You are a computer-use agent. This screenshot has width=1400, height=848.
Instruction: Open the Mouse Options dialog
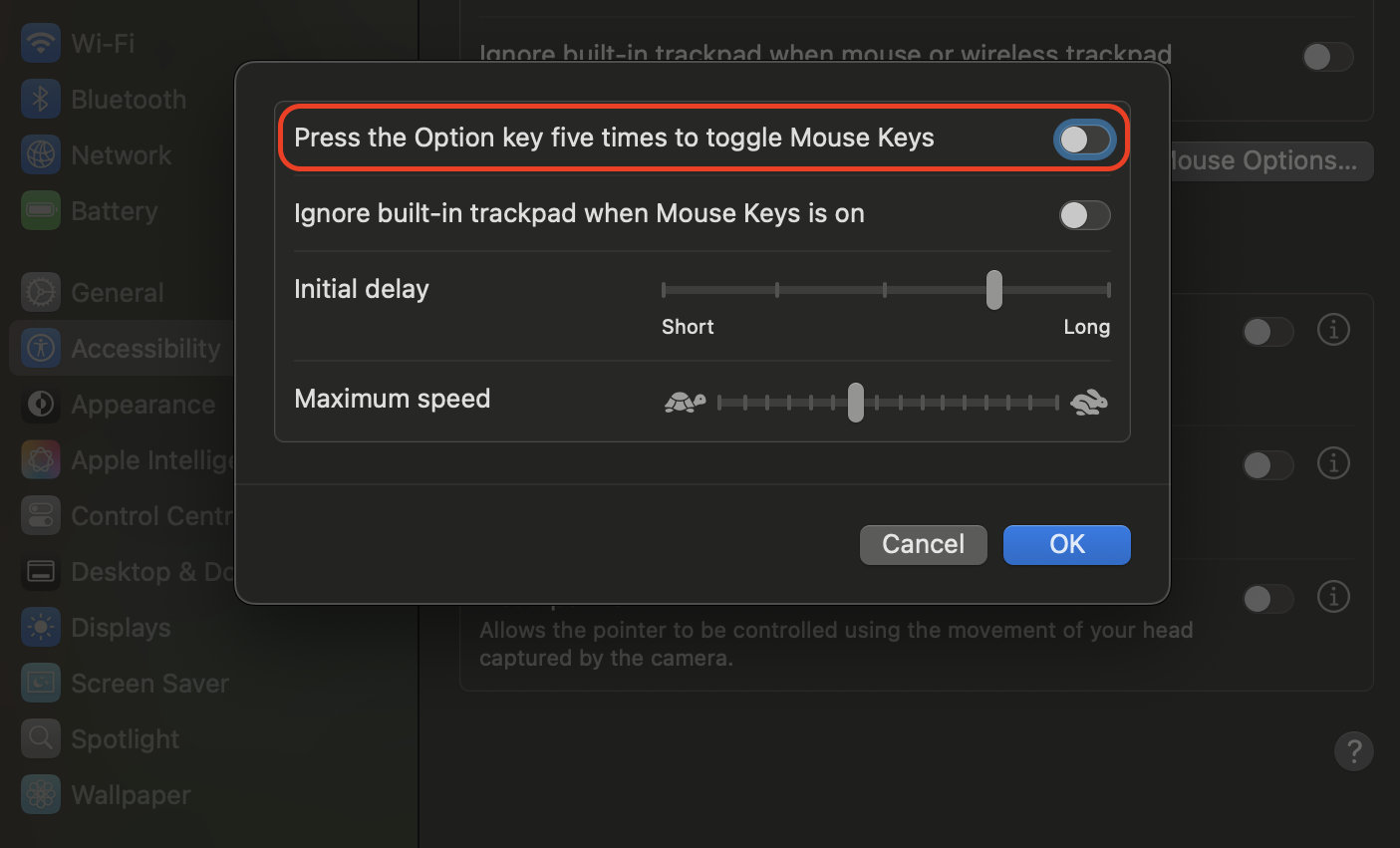click(1265, 160)
